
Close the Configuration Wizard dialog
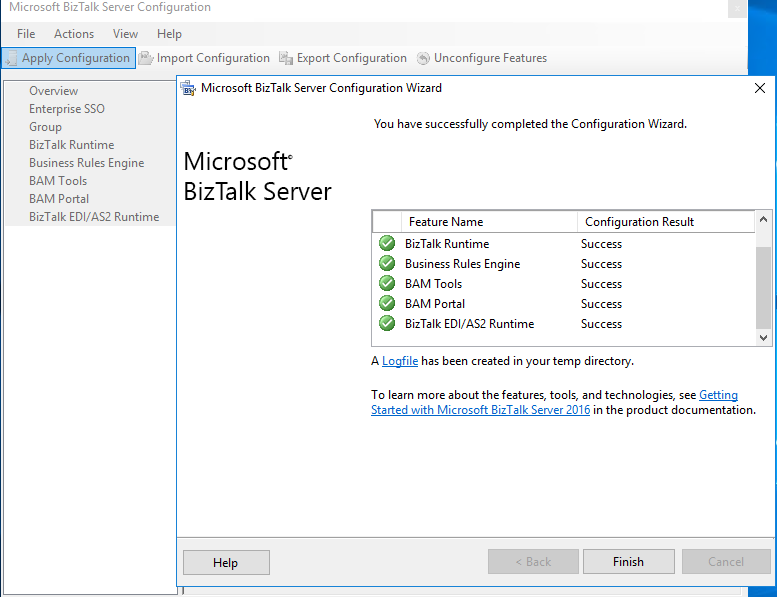[760, 88]
